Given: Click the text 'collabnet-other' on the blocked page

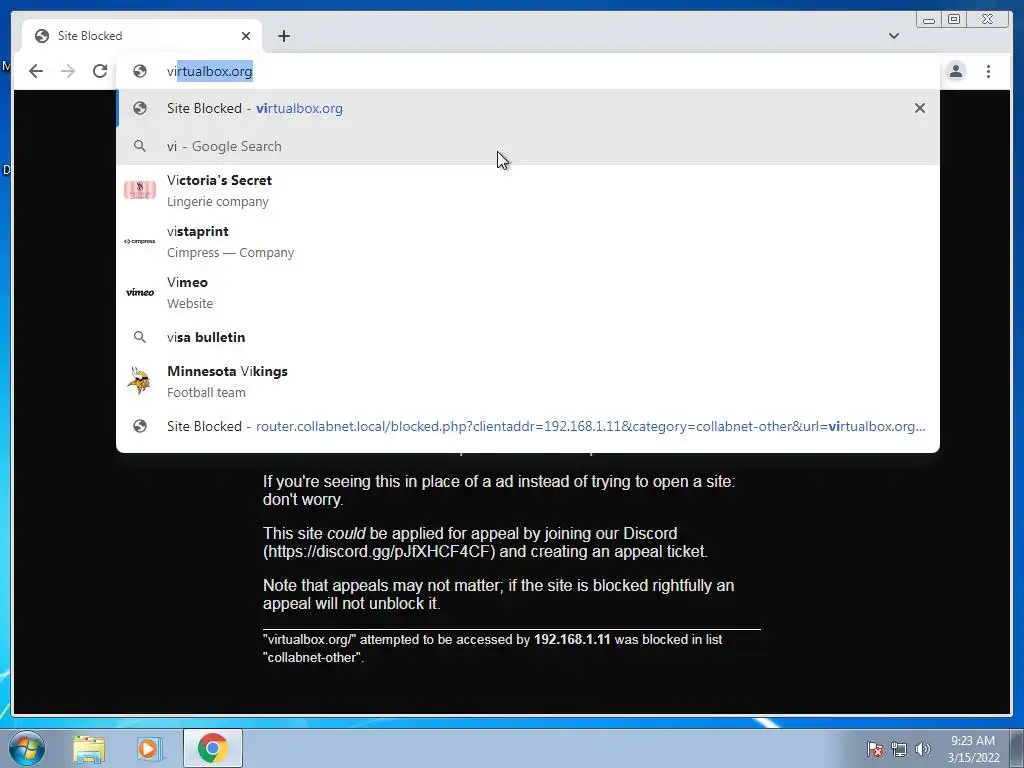Looking at the screenshot, I should [x=313, y=658].
